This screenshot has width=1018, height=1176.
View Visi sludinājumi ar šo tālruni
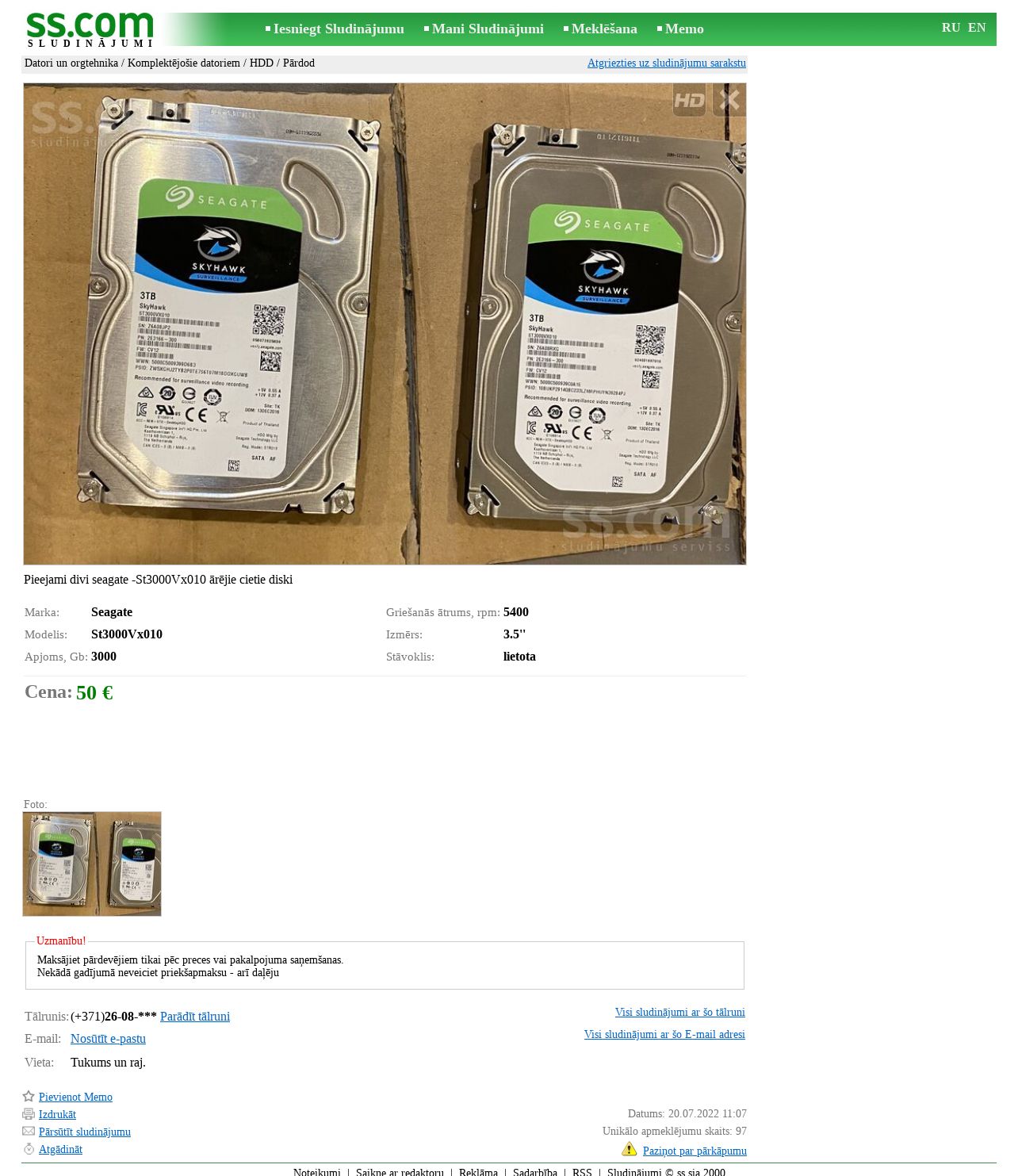tap(679, 1012)
